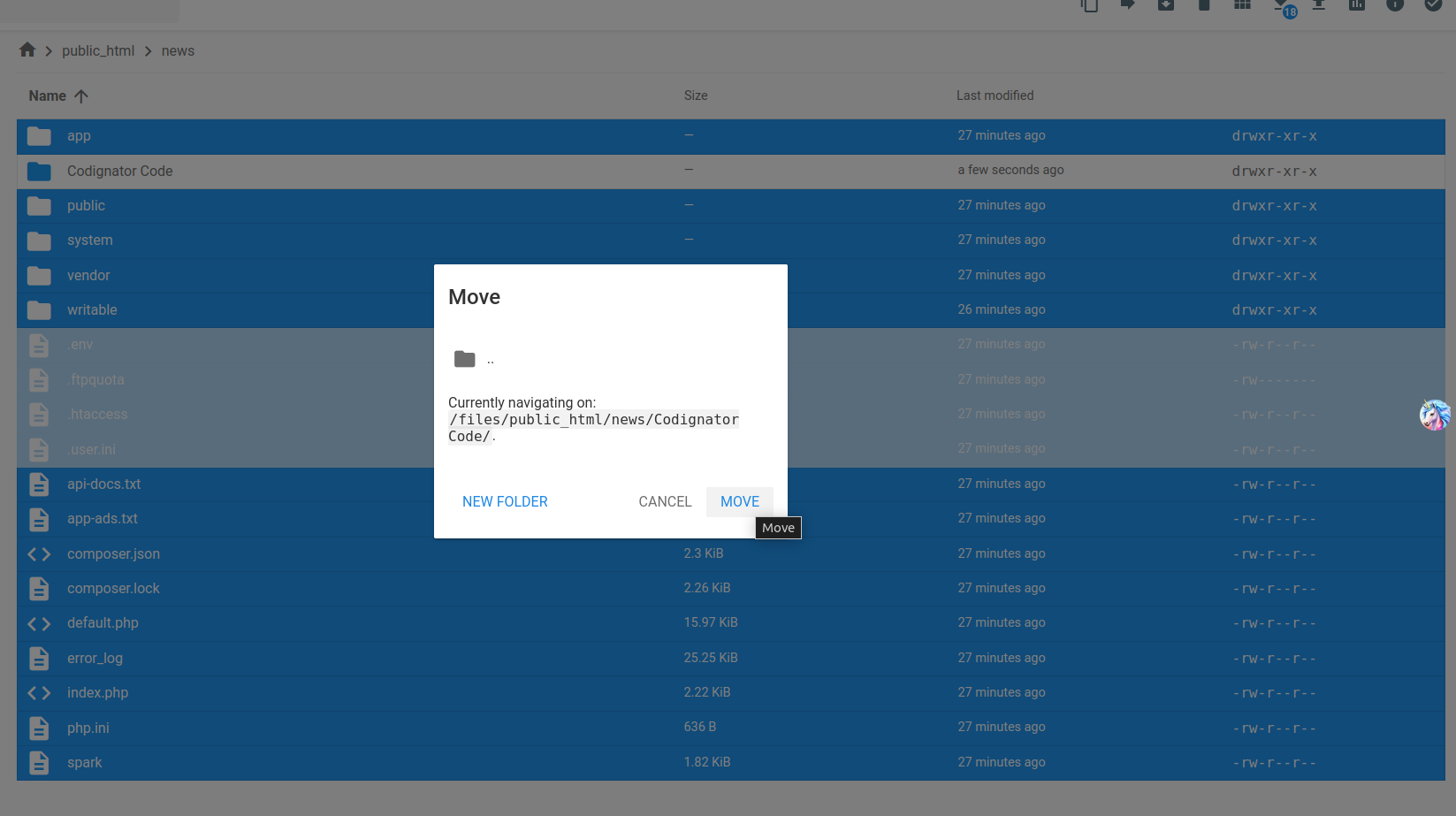Screen dimensions: 1456x816
Task: Open the info icon in toolbar
Action: coord(1395,5)
